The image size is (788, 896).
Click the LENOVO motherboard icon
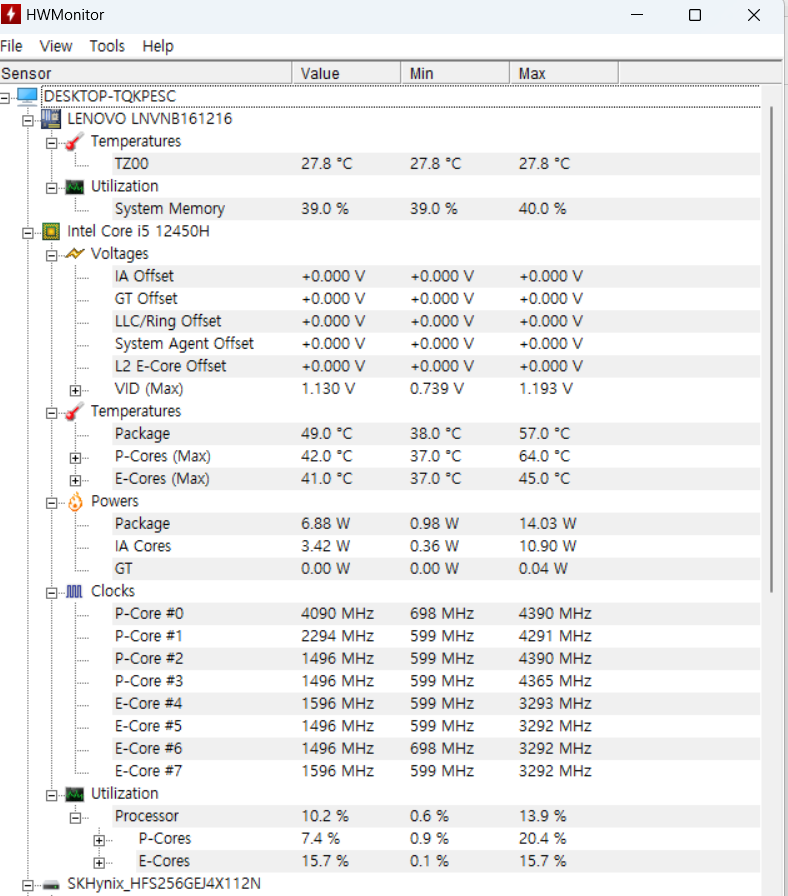pyautogui.click(x=51, y=119)
